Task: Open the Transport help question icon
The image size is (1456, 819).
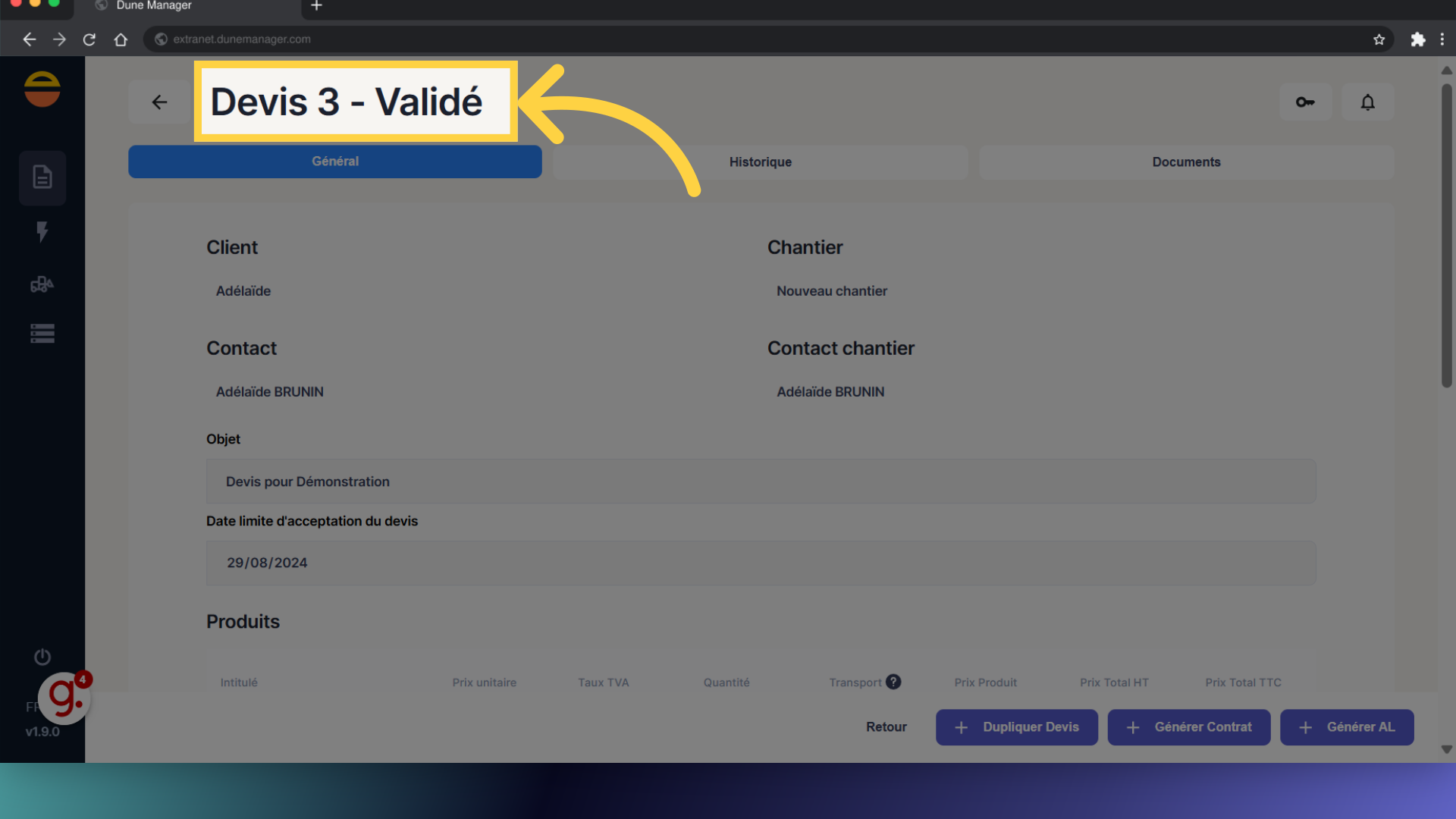Action: pyautogui.click(x=893, y=682)
